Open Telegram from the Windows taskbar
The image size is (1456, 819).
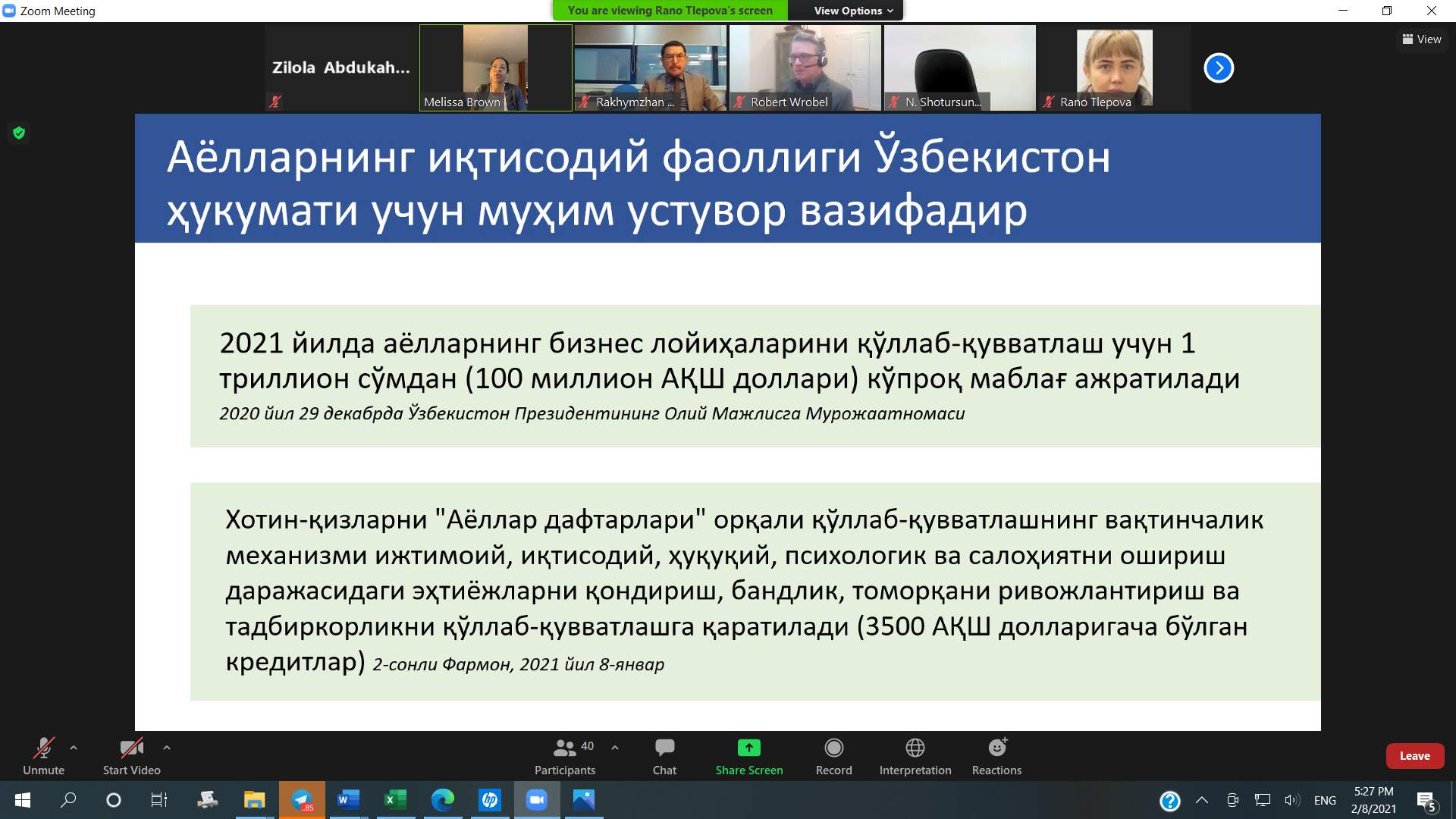pos(302,800)
